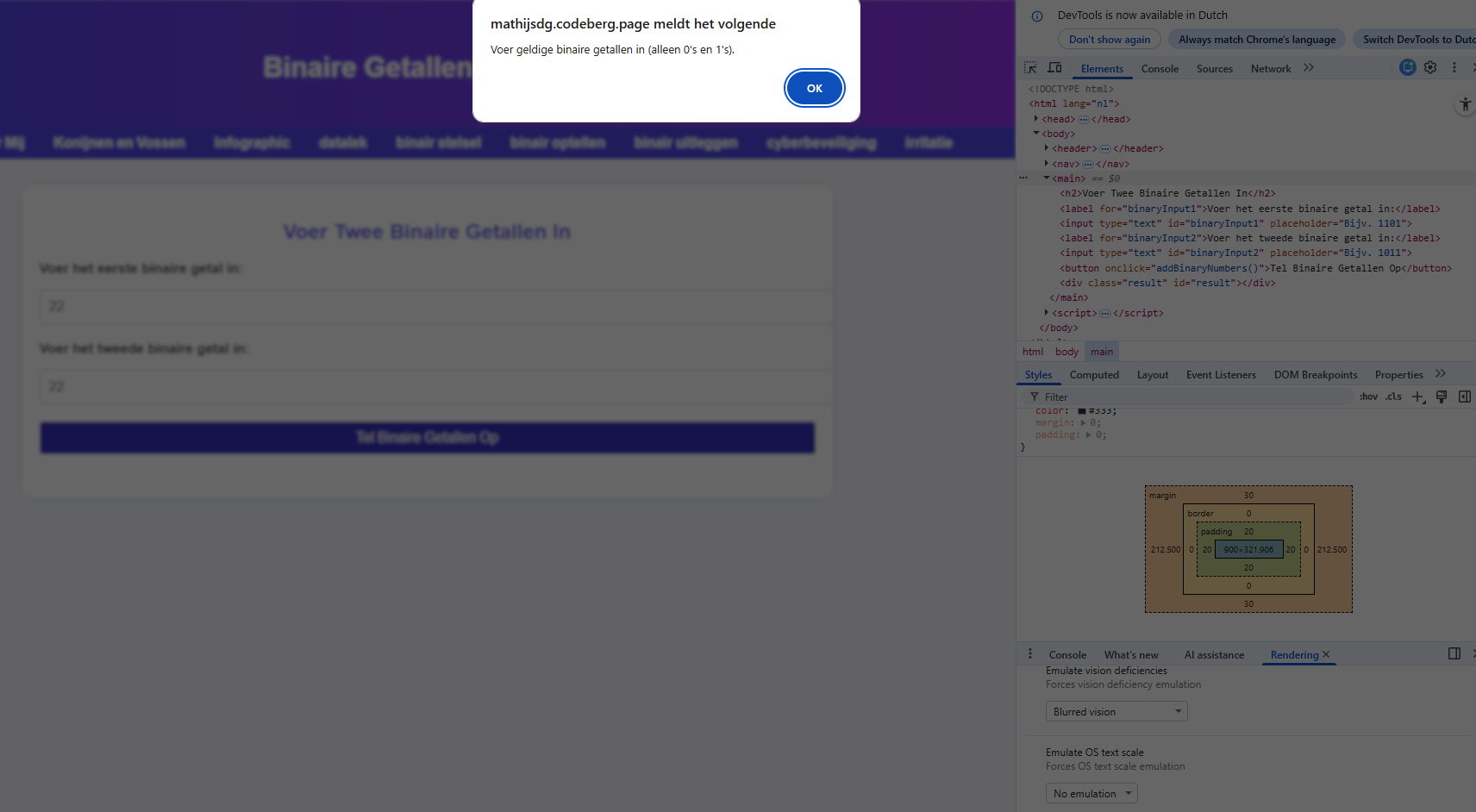Screen dimensions: 1476x812
Task: Expand collapsed script contents ellipsis badge
Action: pyautogui.click(x=1105, y=313)
